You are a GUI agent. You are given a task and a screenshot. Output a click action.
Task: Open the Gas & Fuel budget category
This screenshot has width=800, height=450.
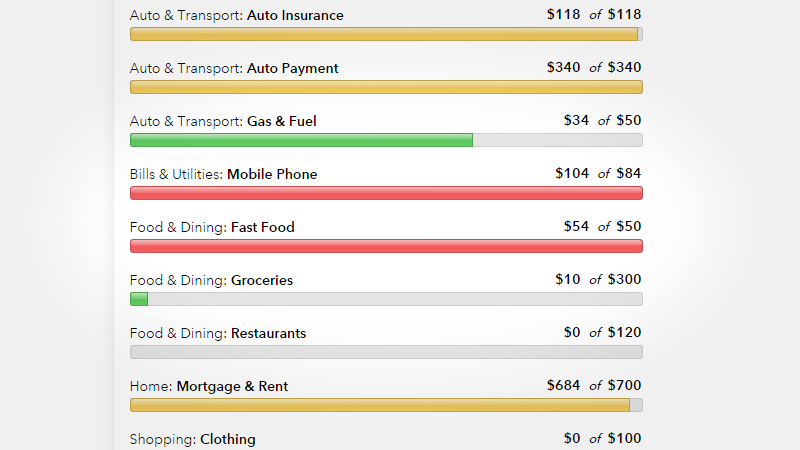pos(223,121)
